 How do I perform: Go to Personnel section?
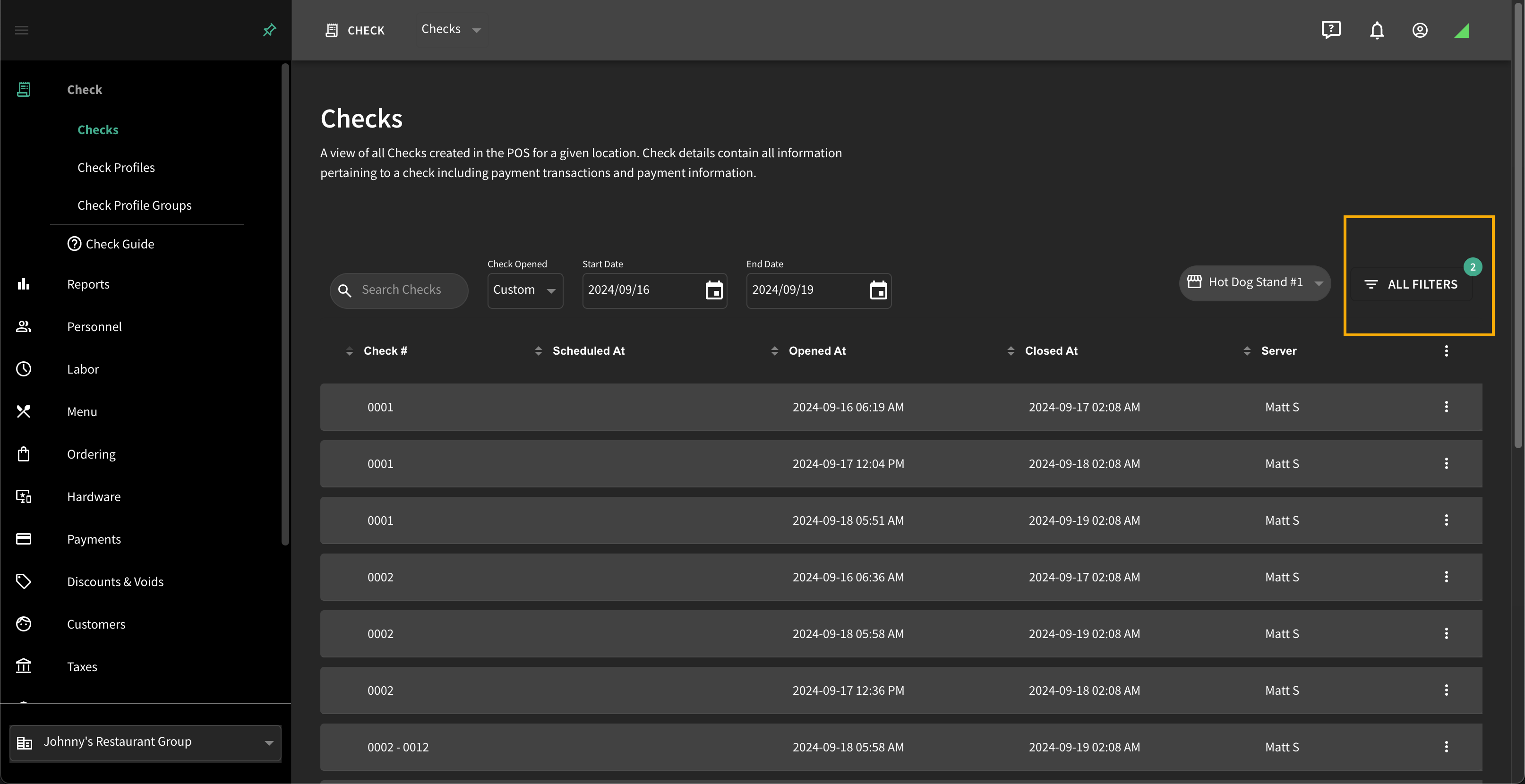(94, 327)
